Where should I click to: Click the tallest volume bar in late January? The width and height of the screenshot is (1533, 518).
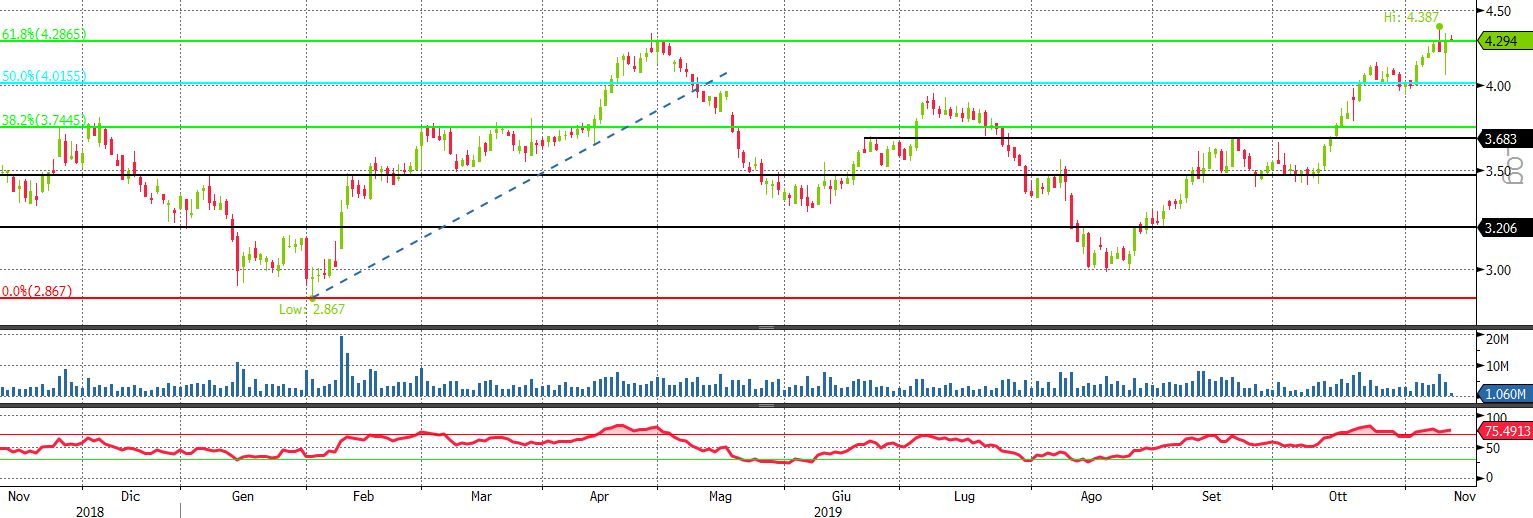[342, 366]
